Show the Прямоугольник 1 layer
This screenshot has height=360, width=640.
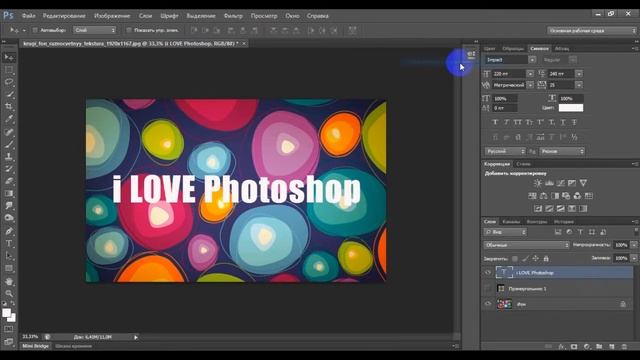488,289
